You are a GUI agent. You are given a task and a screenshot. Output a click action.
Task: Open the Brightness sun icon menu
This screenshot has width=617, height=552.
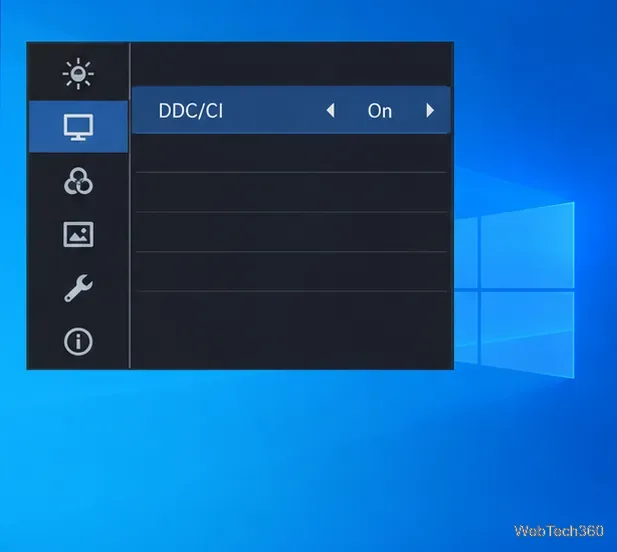(78, 74)
